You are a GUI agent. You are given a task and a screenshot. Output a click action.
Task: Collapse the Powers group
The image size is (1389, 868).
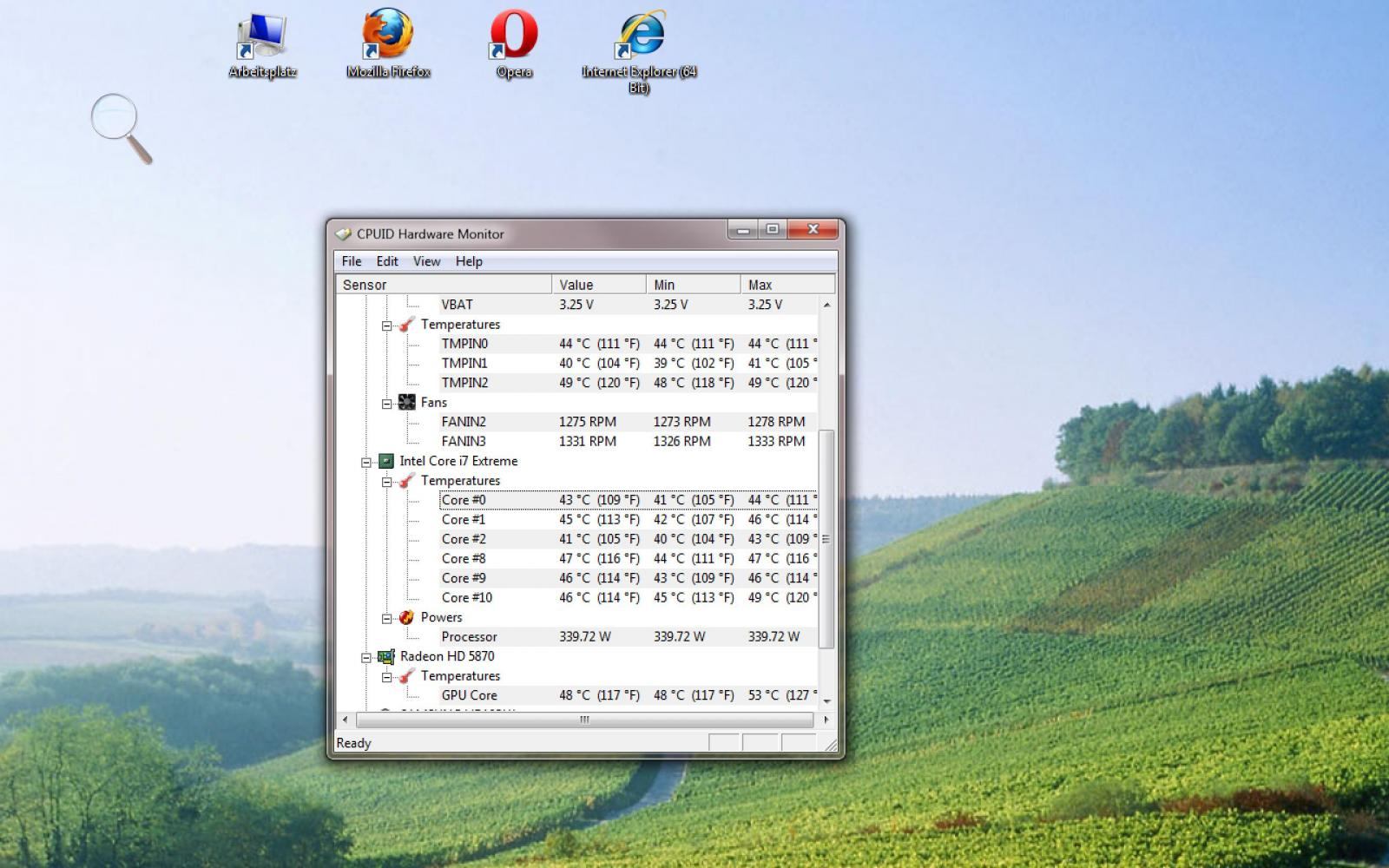(x=387, y=619)
